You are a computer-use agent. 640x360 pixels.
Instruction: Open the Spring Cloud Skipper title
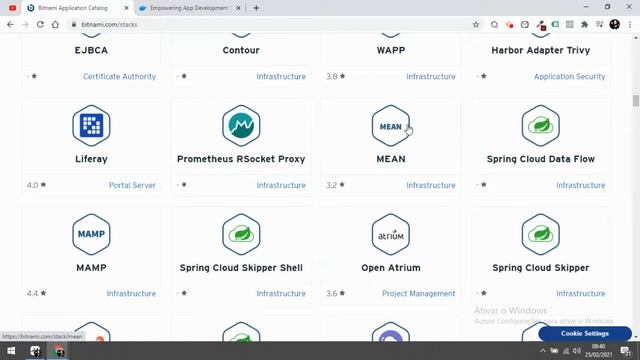coord(540,268)
